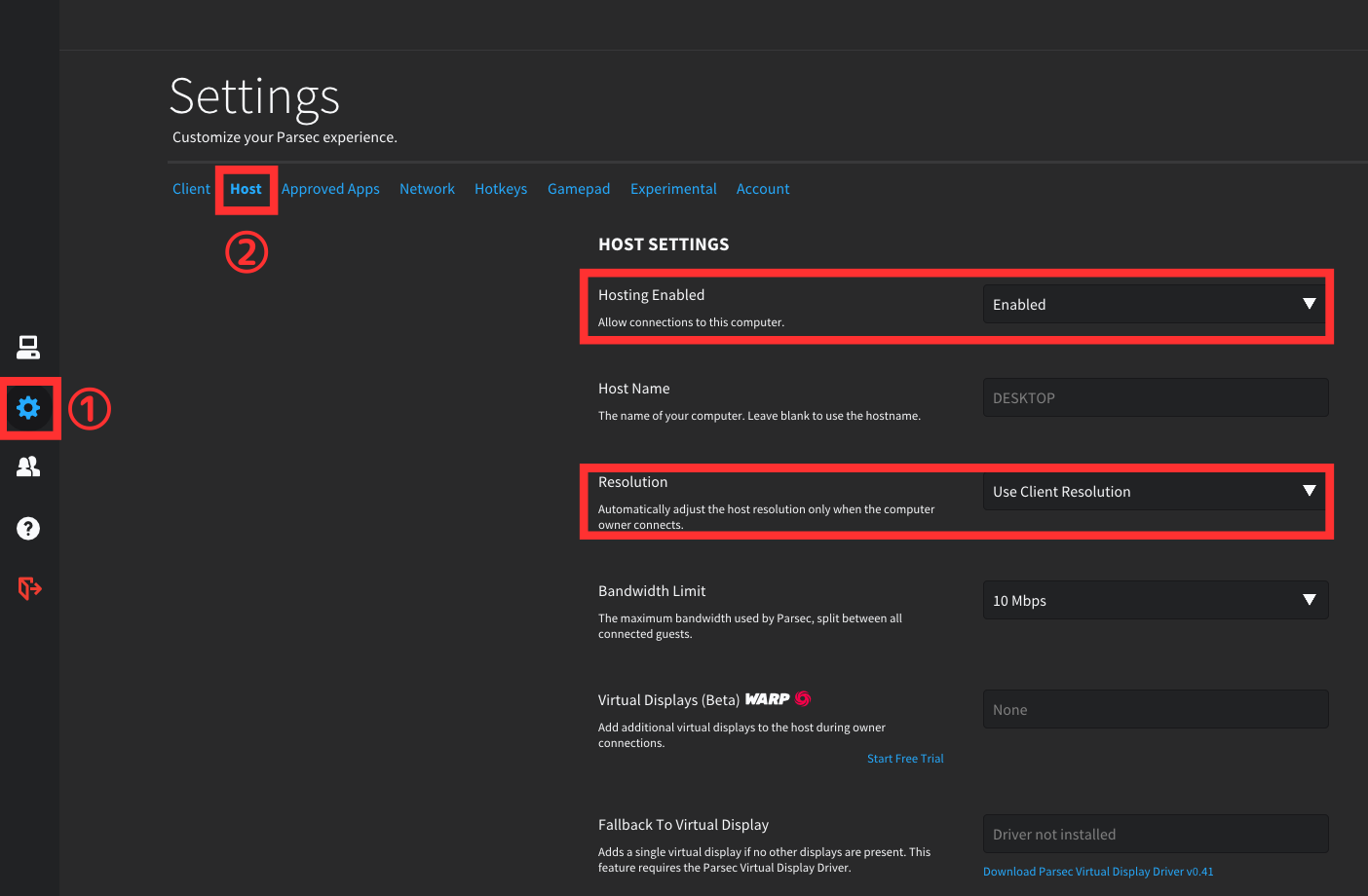
Task: Open the Hotkeys tab
Action: point(501,189)
